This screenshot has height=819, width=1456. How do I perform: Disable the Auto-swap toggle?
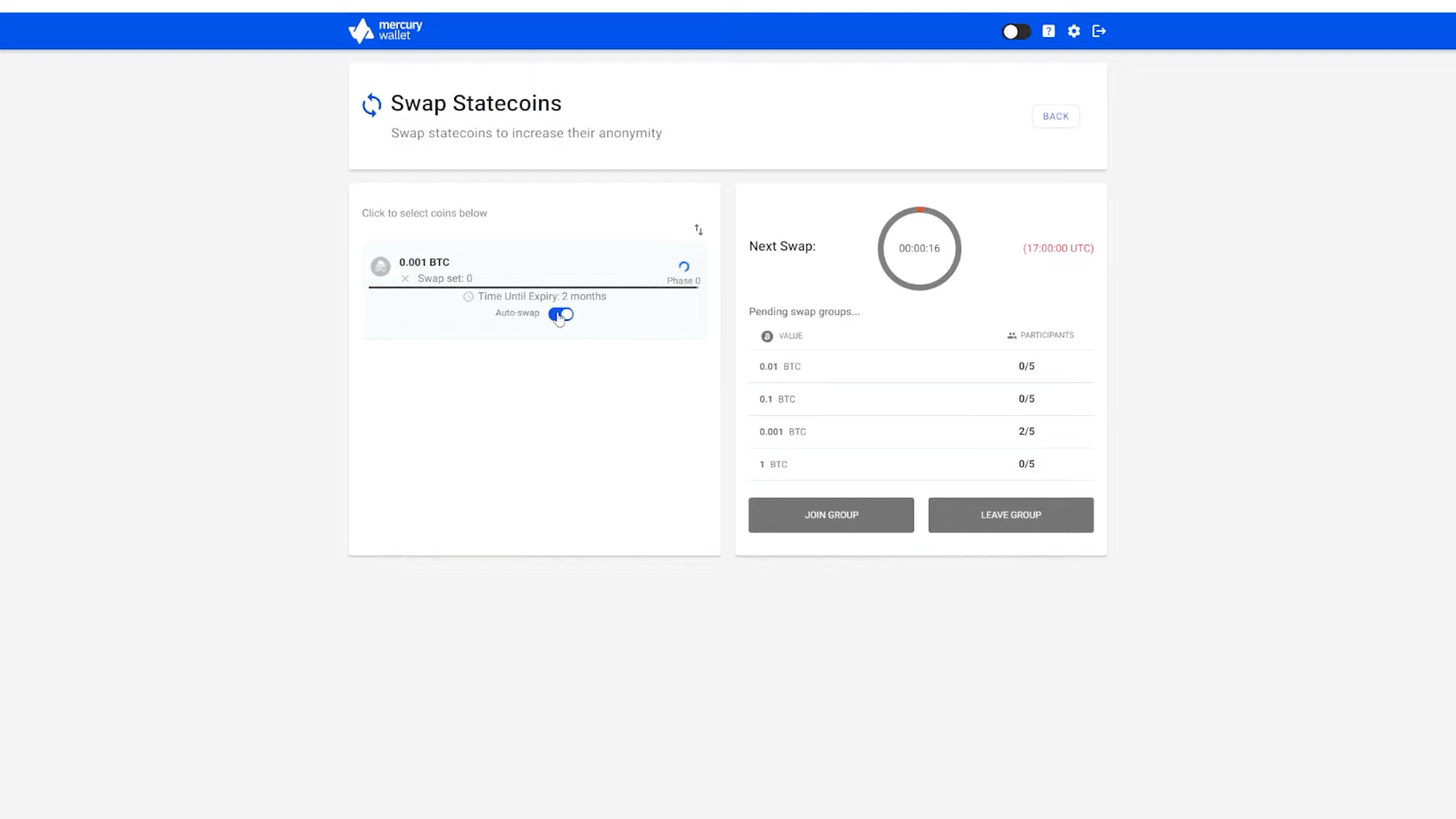point(561,314)
